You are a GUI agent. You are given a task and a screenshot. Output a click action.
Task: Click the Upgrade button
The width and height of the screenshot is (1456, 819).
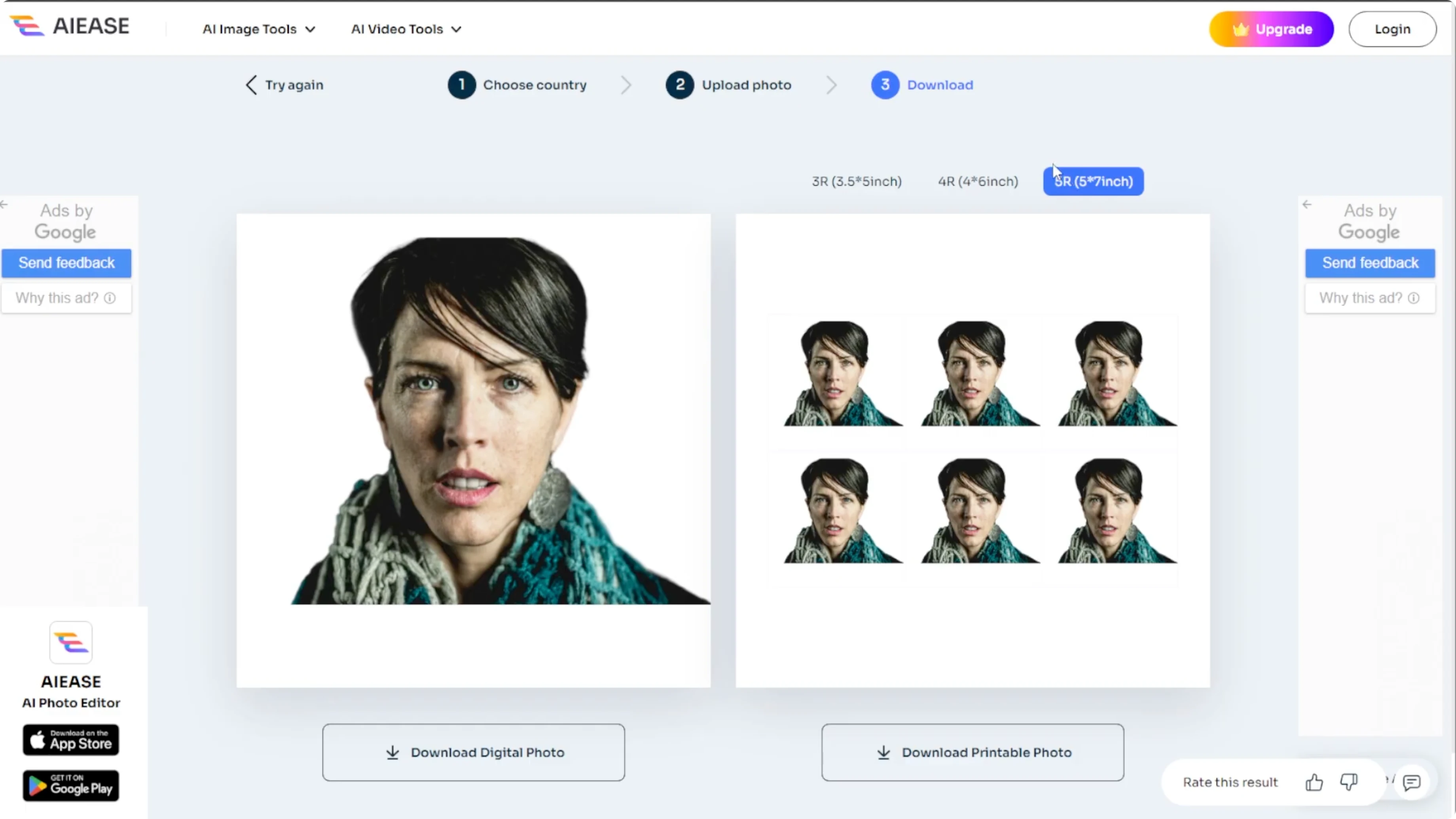pyautogui.click(x=1271, y=29)
